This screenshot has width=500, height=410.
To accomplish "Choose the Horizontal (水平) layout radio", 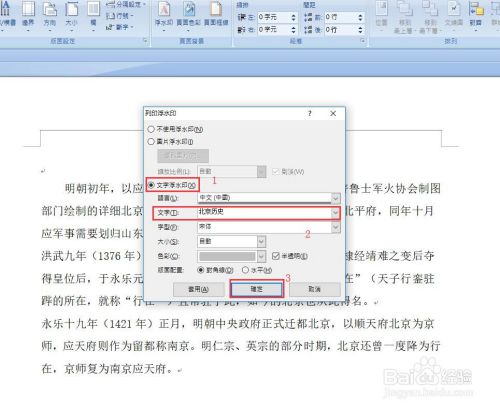I will [x=245, y=270].
